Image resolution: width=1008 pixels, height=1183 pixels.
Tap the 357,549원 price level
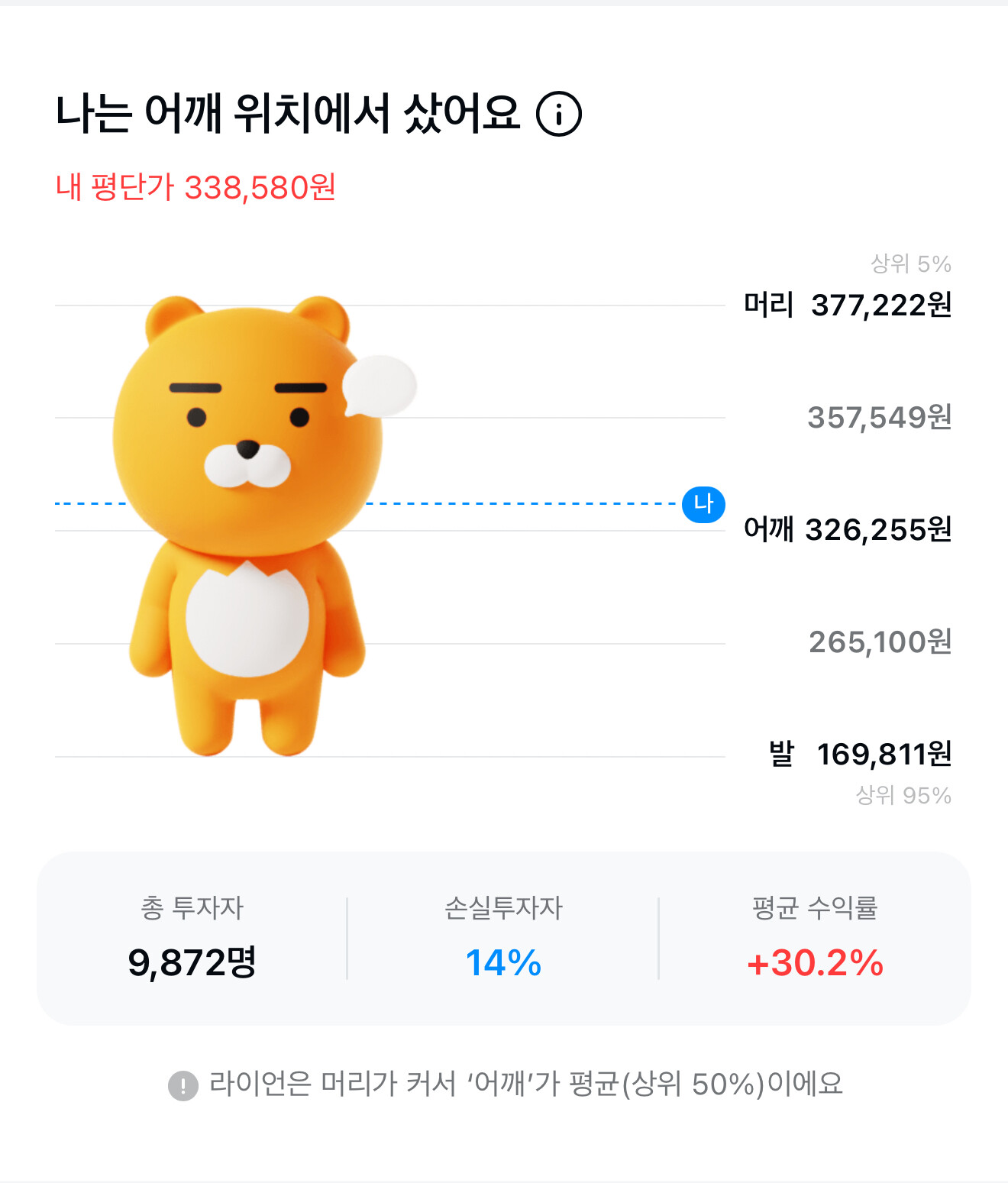tap(880, 417)
